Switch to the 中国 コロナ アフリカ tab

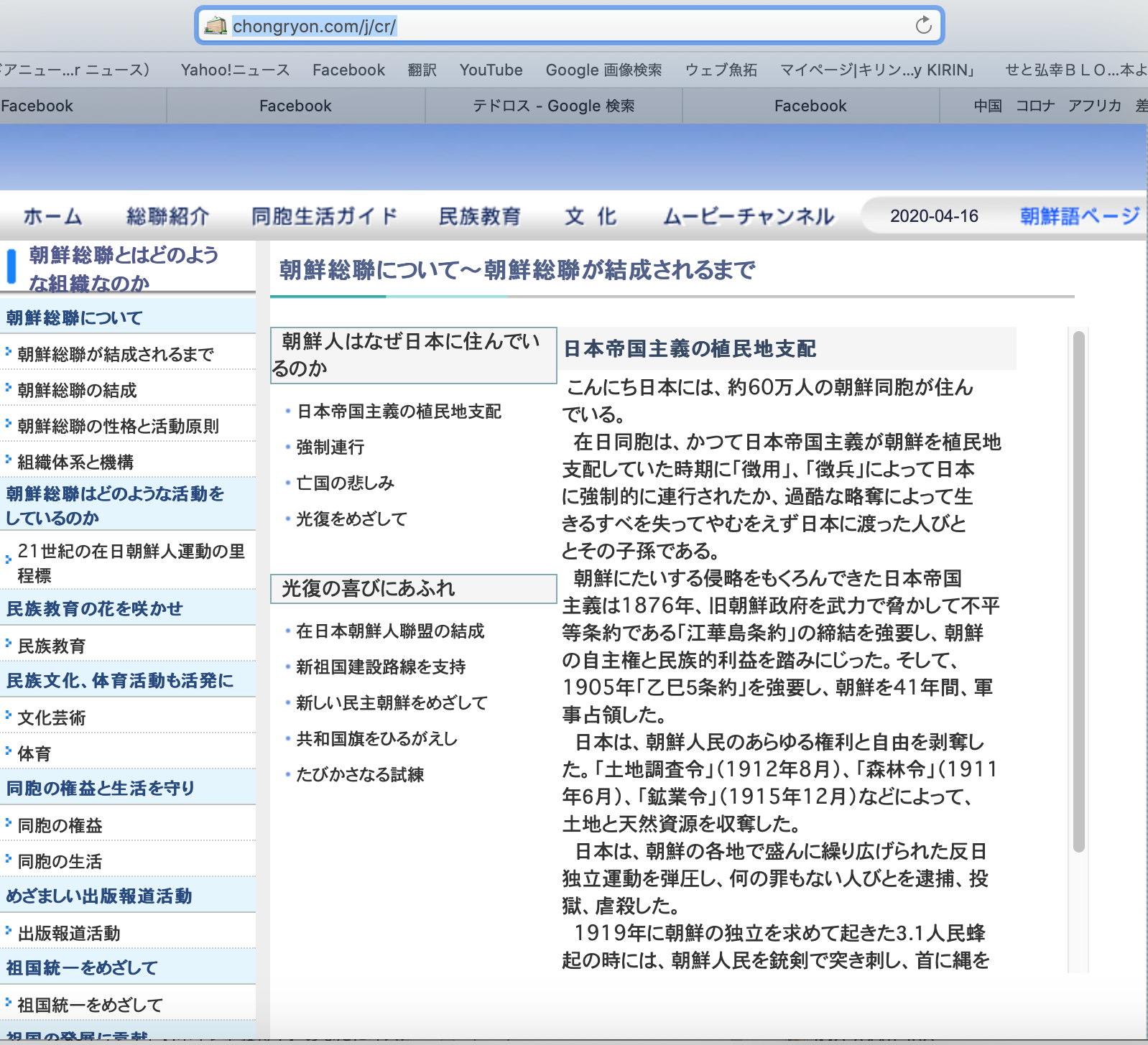point(1045,106)
